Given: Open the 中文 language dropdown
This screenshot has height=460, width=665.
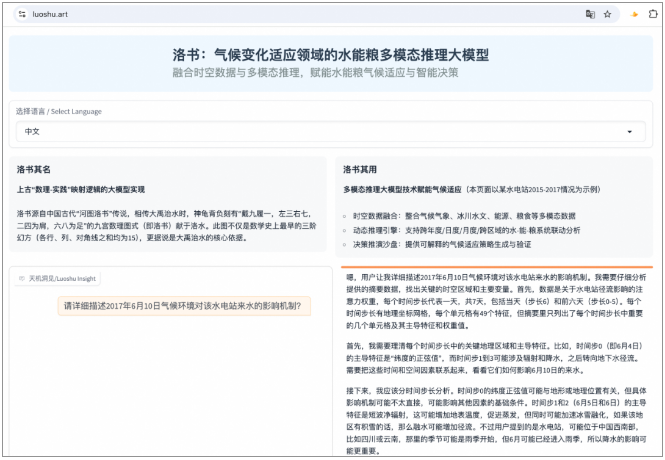Looking at the screenshot, I should click(x=331, y=131).
